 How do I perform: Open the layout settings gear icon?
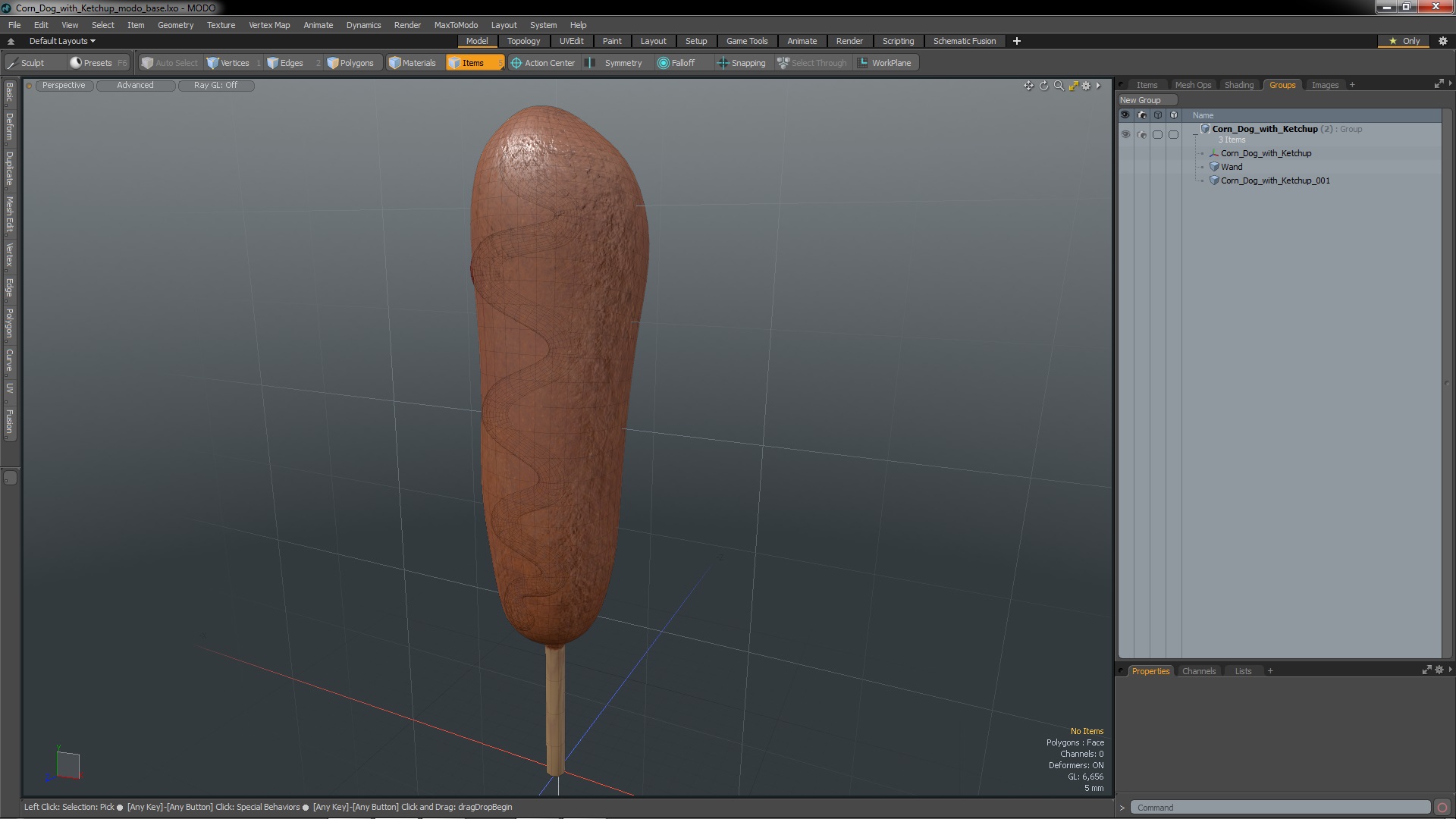coord(1443,41)
